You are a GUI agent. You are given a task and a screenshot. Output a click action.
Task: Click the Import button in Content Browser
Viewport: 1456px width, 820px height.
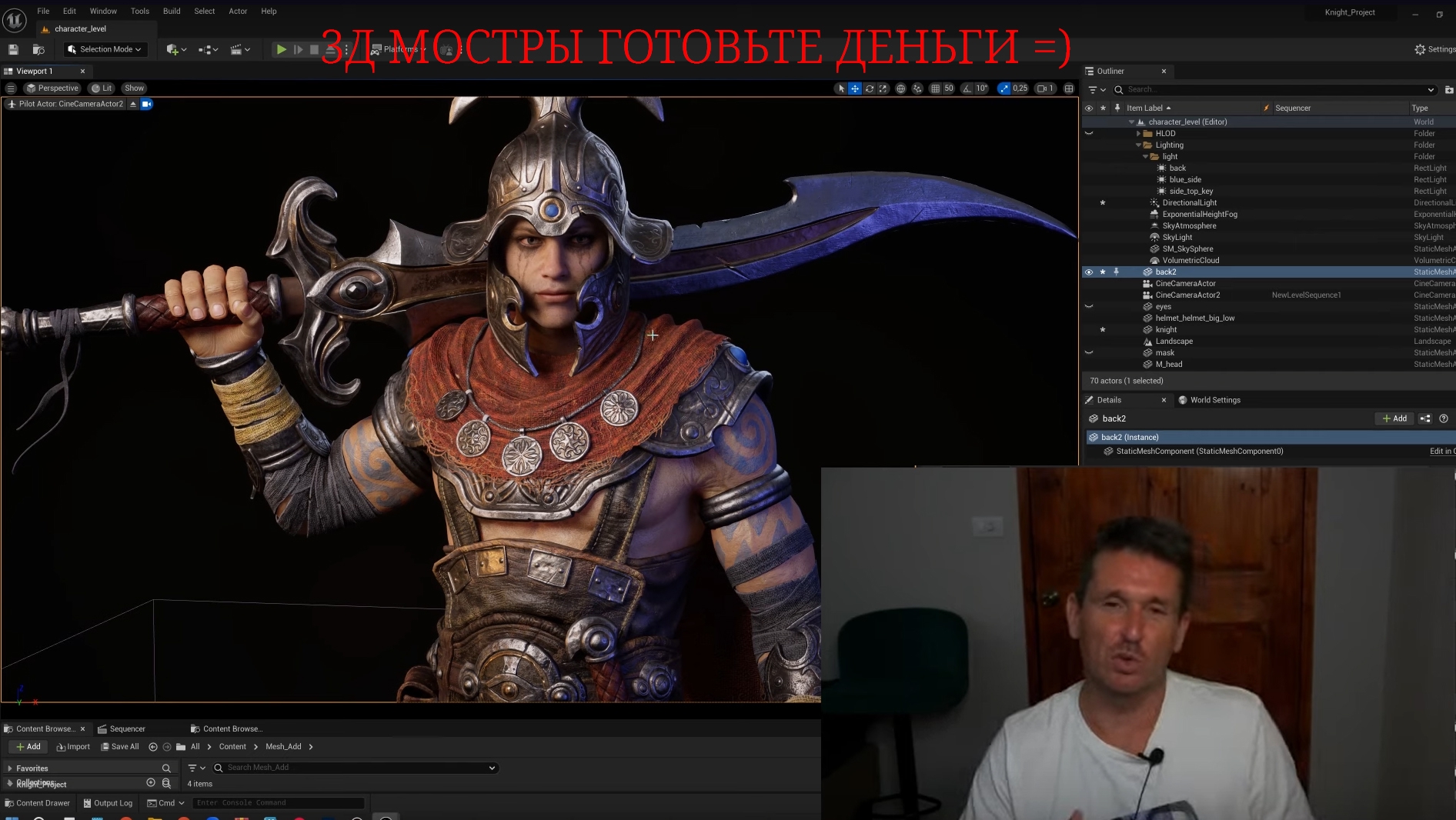click(73, 746)
